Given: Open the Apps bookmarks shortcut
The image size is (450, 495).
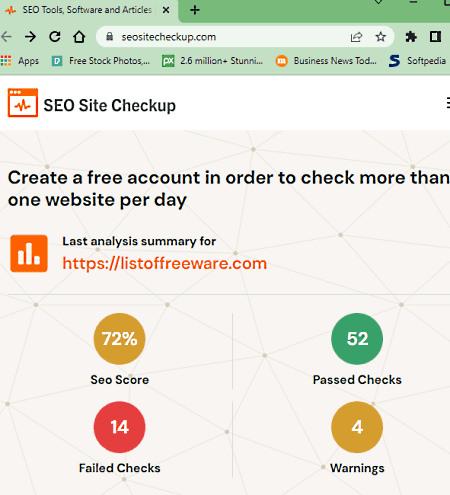Looking at the screenshot, I should click(x=20, y=61).
